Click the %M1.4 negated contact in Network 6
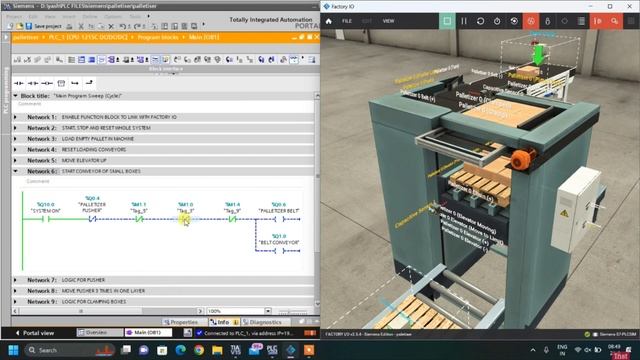The height and width of the screenshot is (360, 640). (232, 219)
